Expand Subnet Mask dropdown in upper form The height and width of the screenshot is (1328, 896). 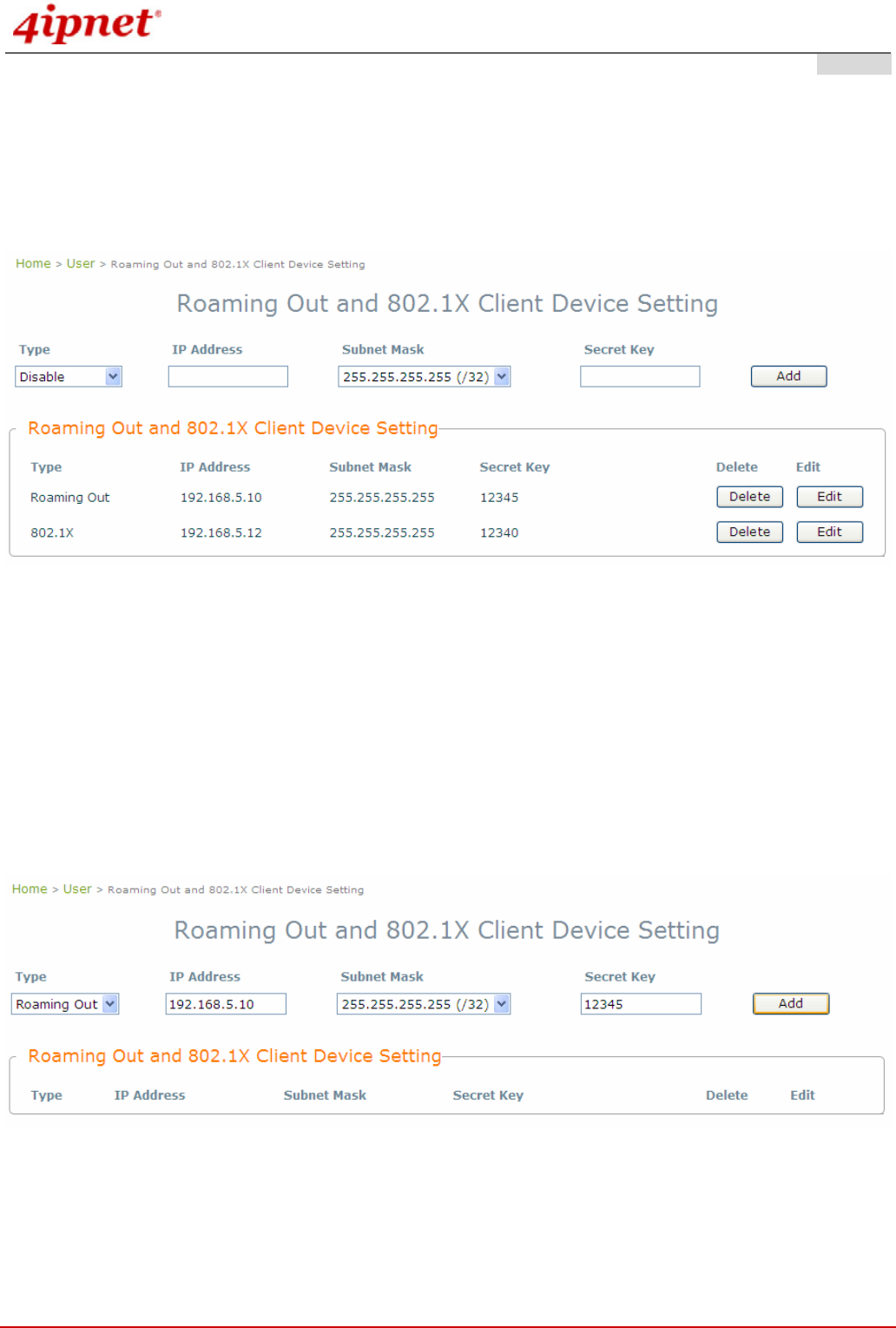(x=424, y=376)
